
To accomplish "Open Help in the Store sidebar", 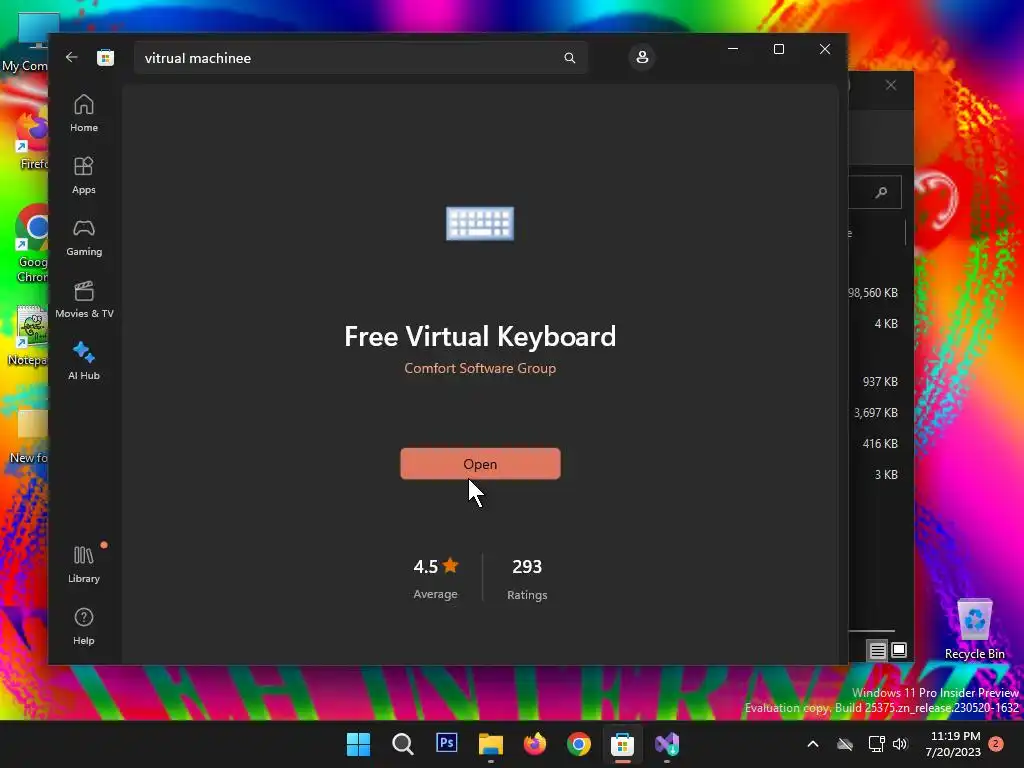I will tap(84, 626).
